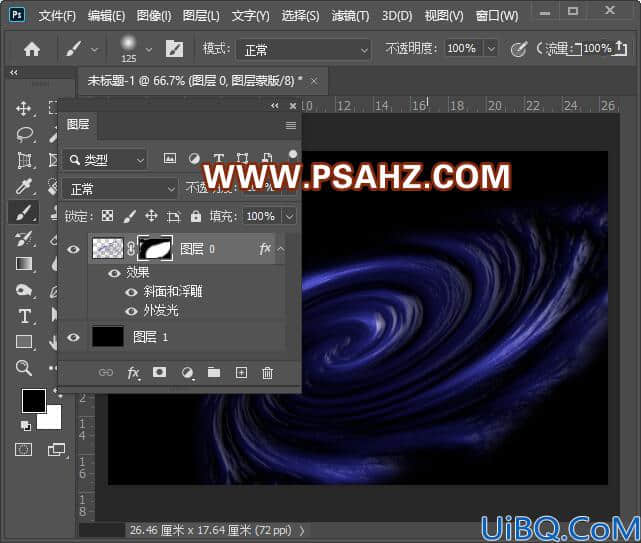Select the Lasso tool

click(24, 135)
